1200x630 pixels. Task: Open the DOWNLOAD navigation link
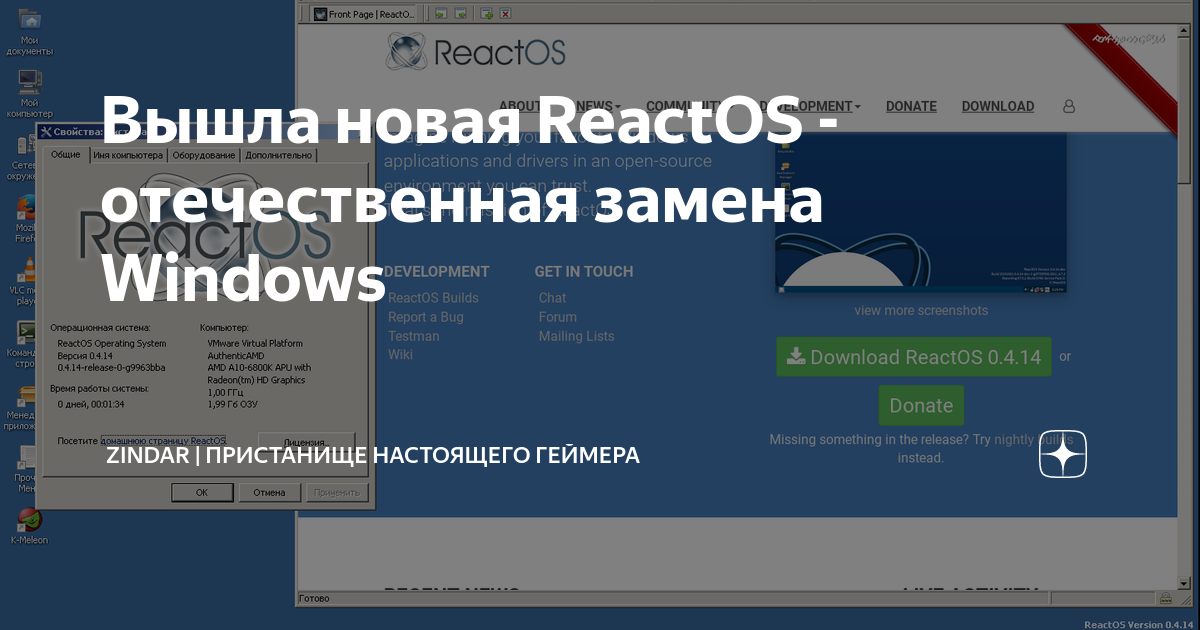coord(998,106)
